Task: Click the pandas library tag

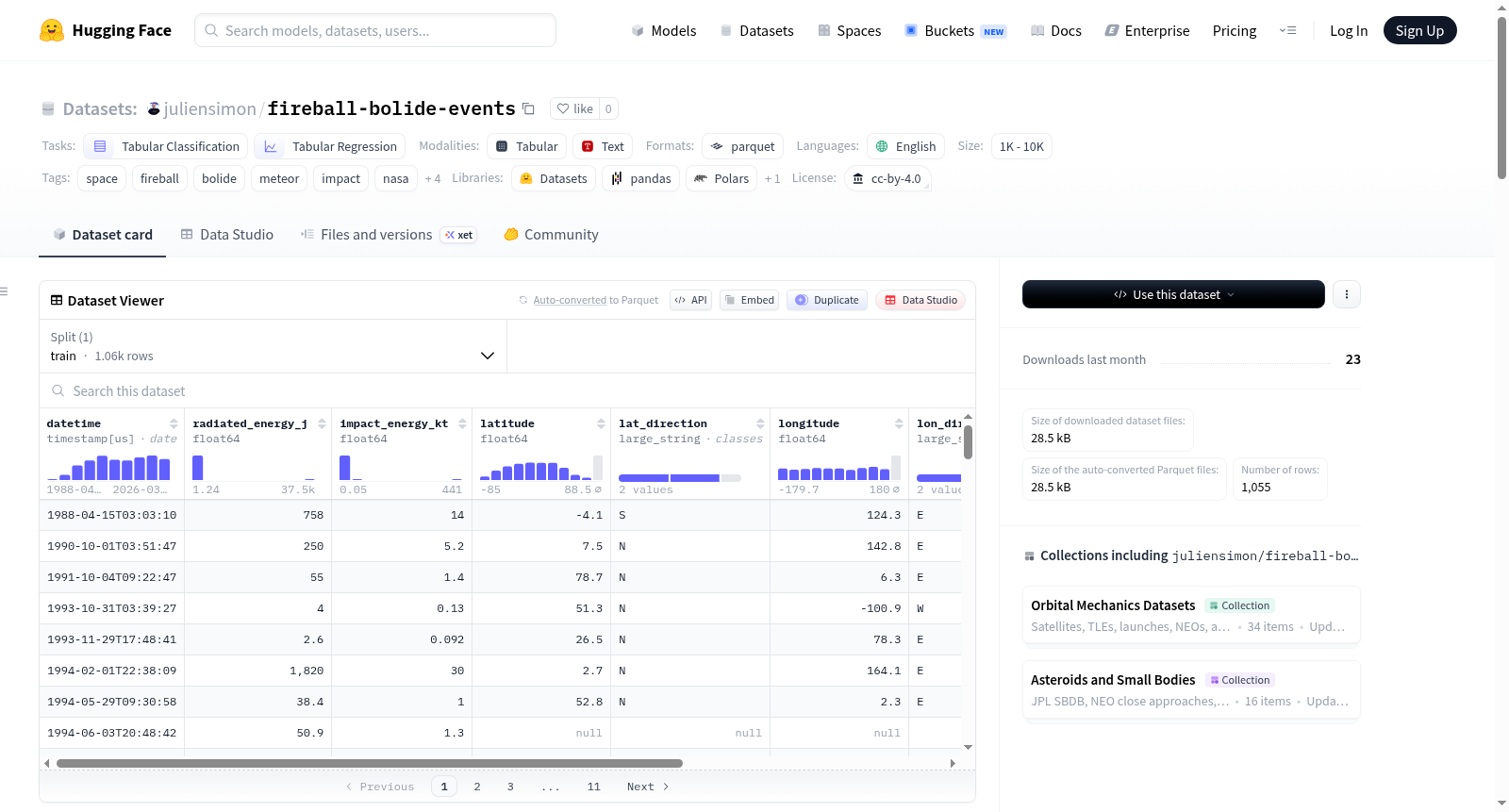Action: click(641, 178)
